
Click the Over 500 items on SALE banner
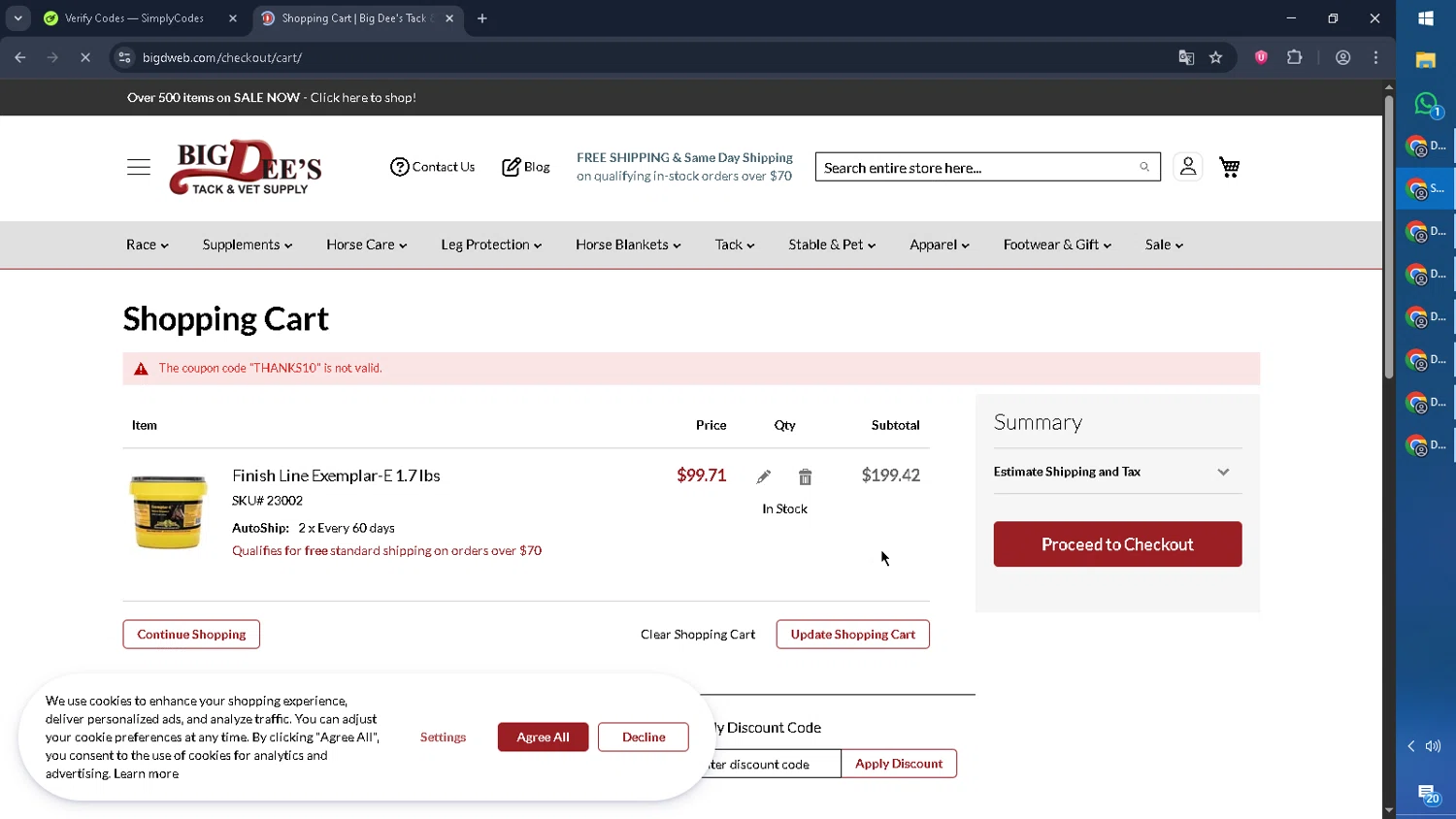[272, 98]
